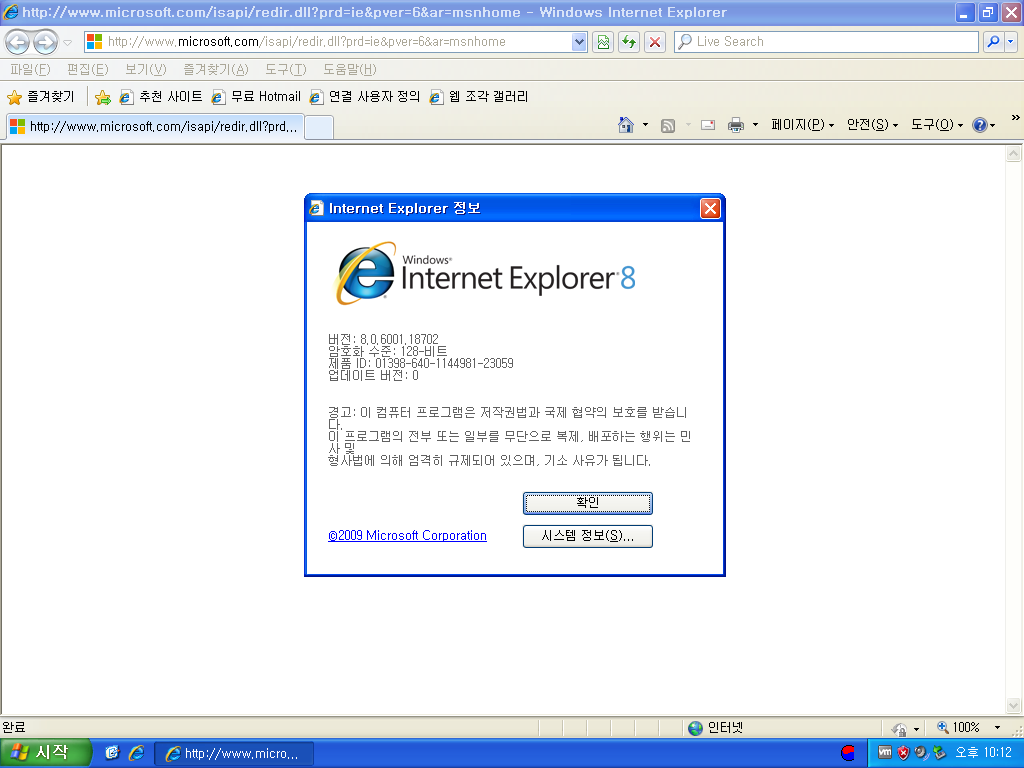
Task: Open the 페이지(P) command bar menu
Action: tap(803, 125)
